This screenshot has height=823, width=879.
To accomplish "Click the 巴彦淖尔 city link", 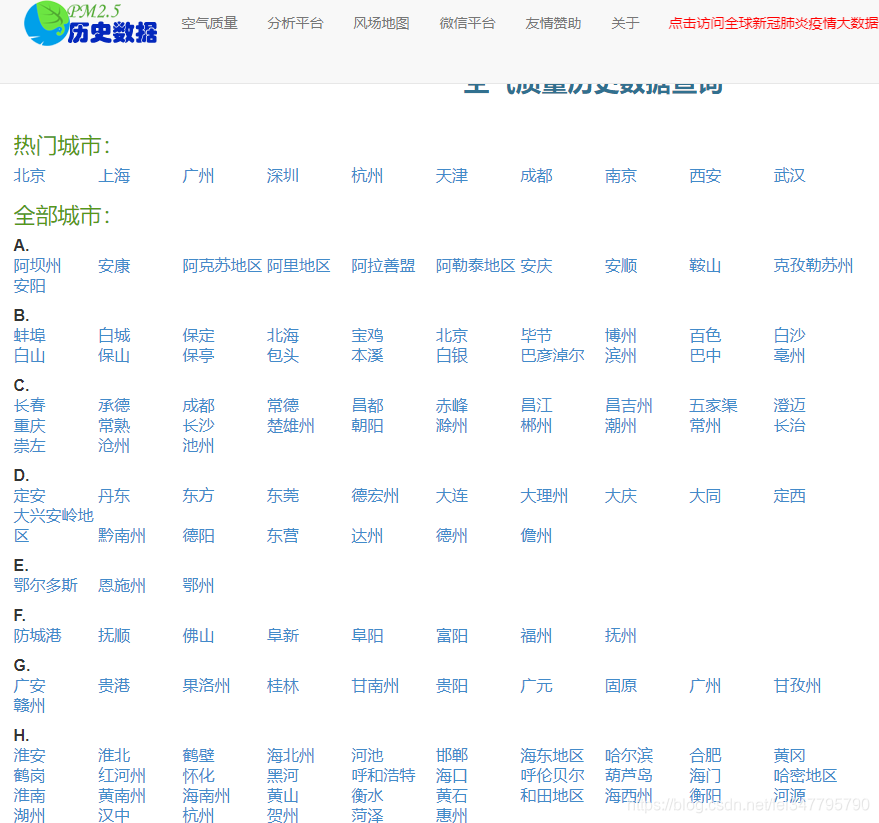I will point(551,356).
